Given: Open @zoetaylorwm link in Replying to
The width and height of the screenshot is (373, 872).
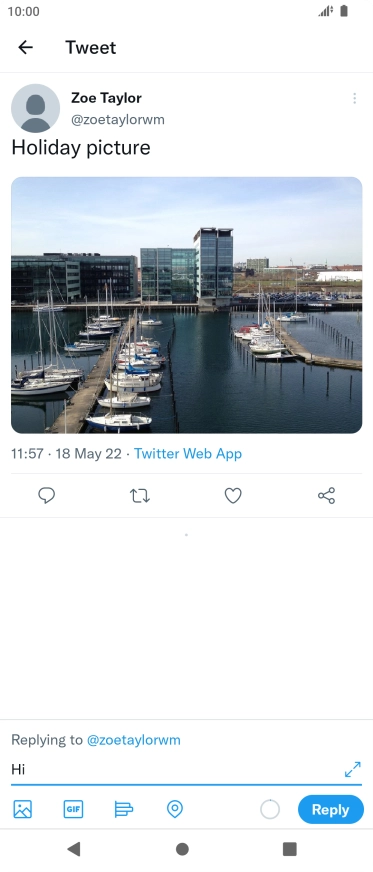Looking at the screenshot, I should pos(133,740).
